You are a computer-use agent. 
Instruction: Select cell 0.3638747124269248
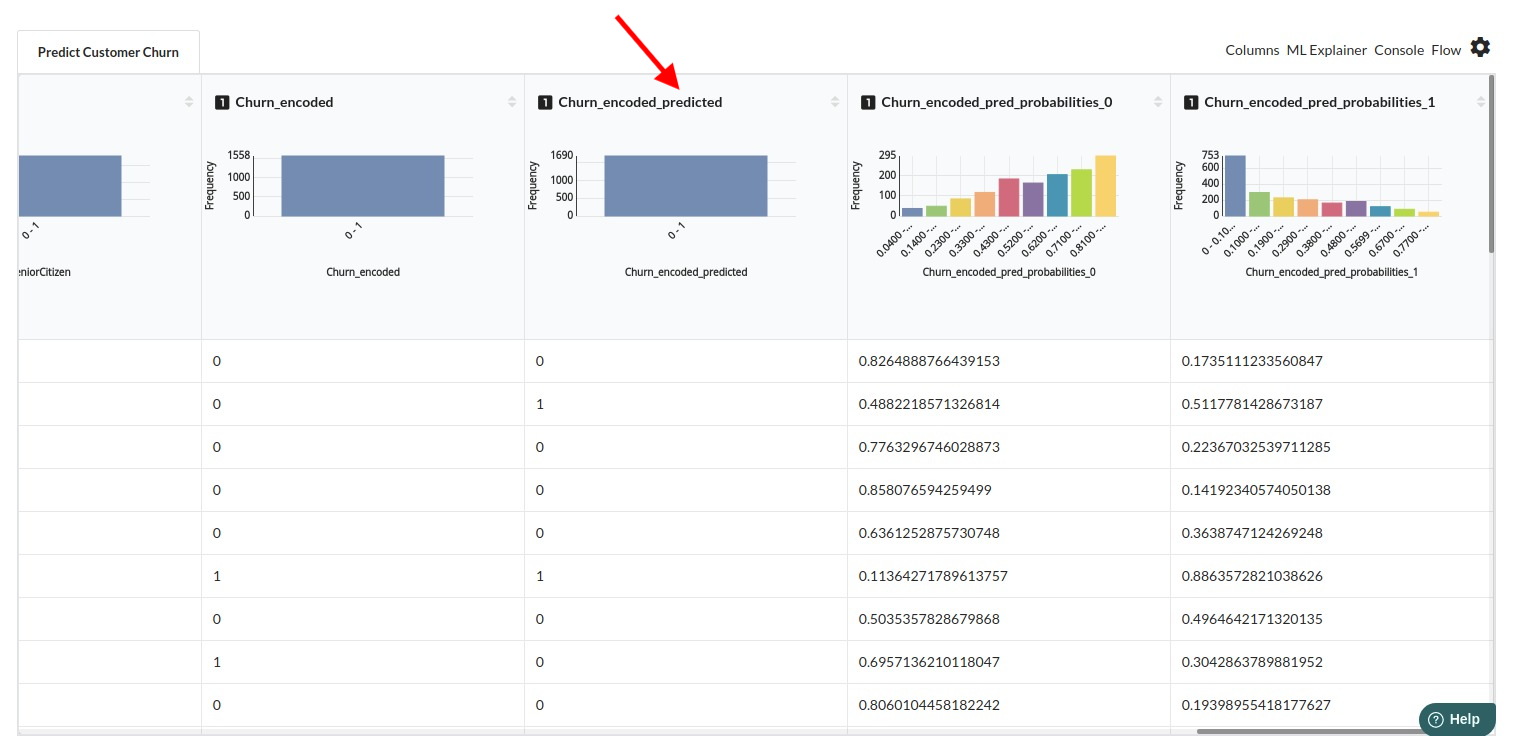tap(1331, 533)
